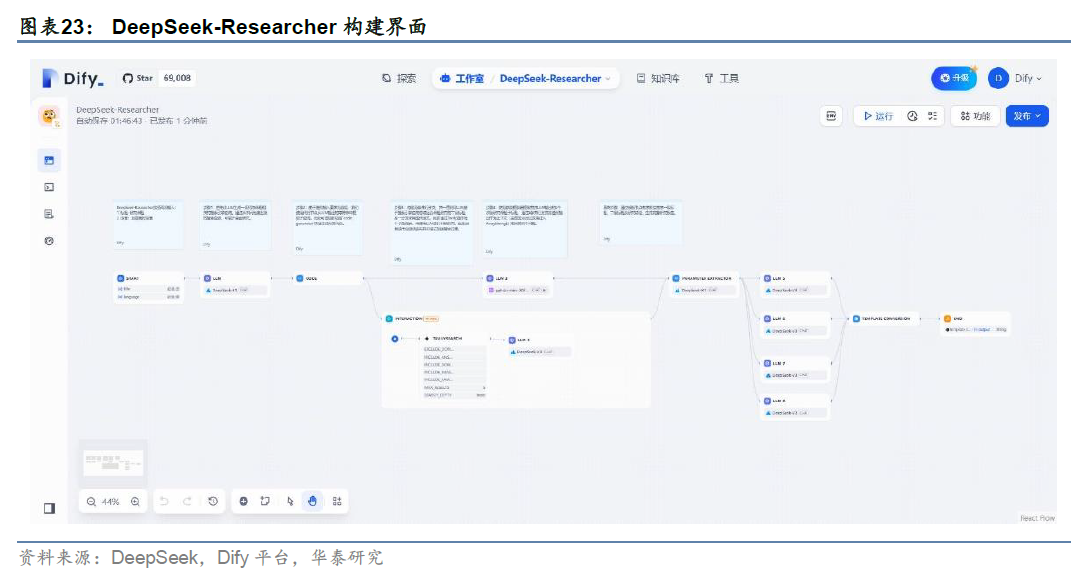This screenshot has width=1079, height=577.
Task: Click the undo arrow icon
Action: (x=164, y=501)
